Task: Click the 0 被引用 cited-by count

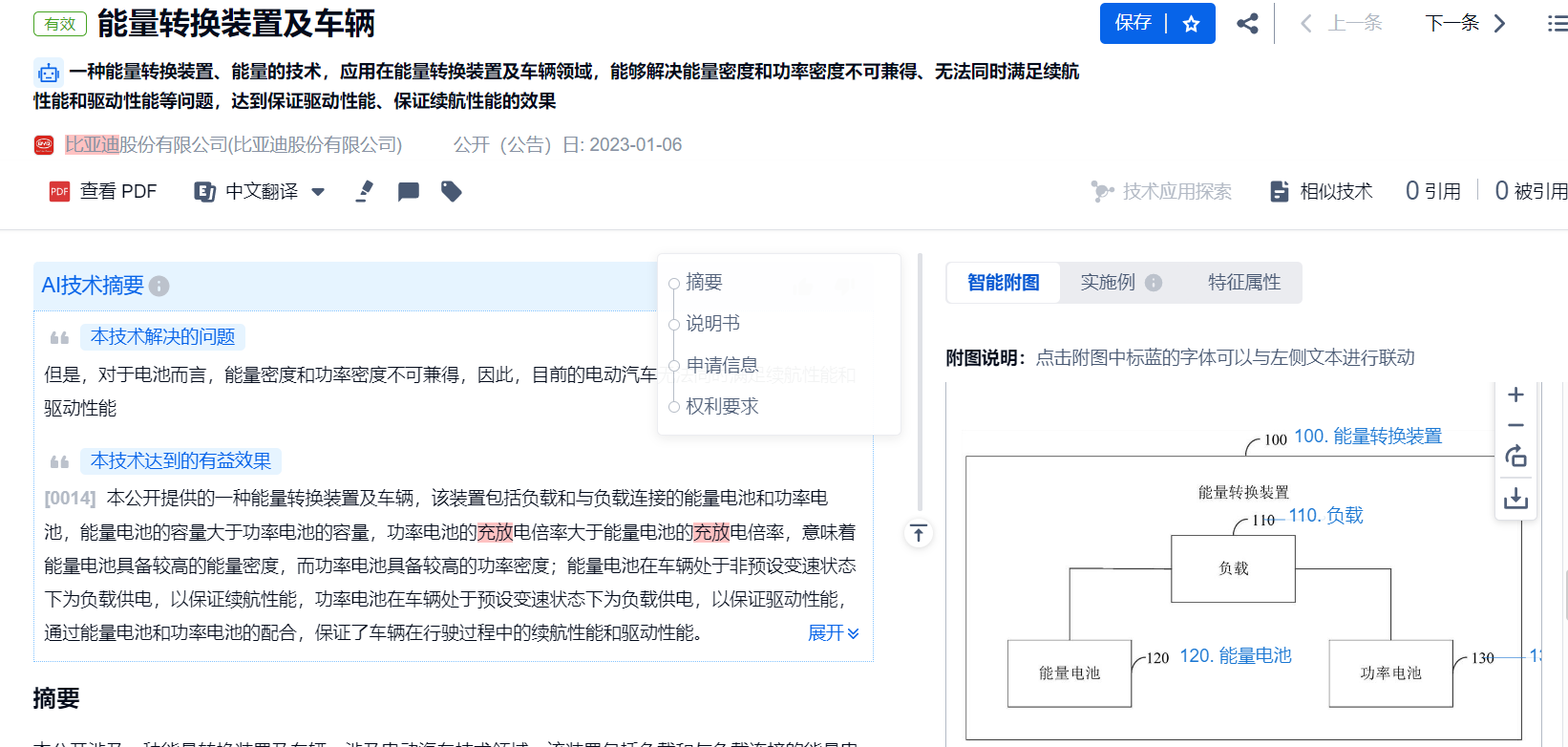Action: pos(1531,191)
